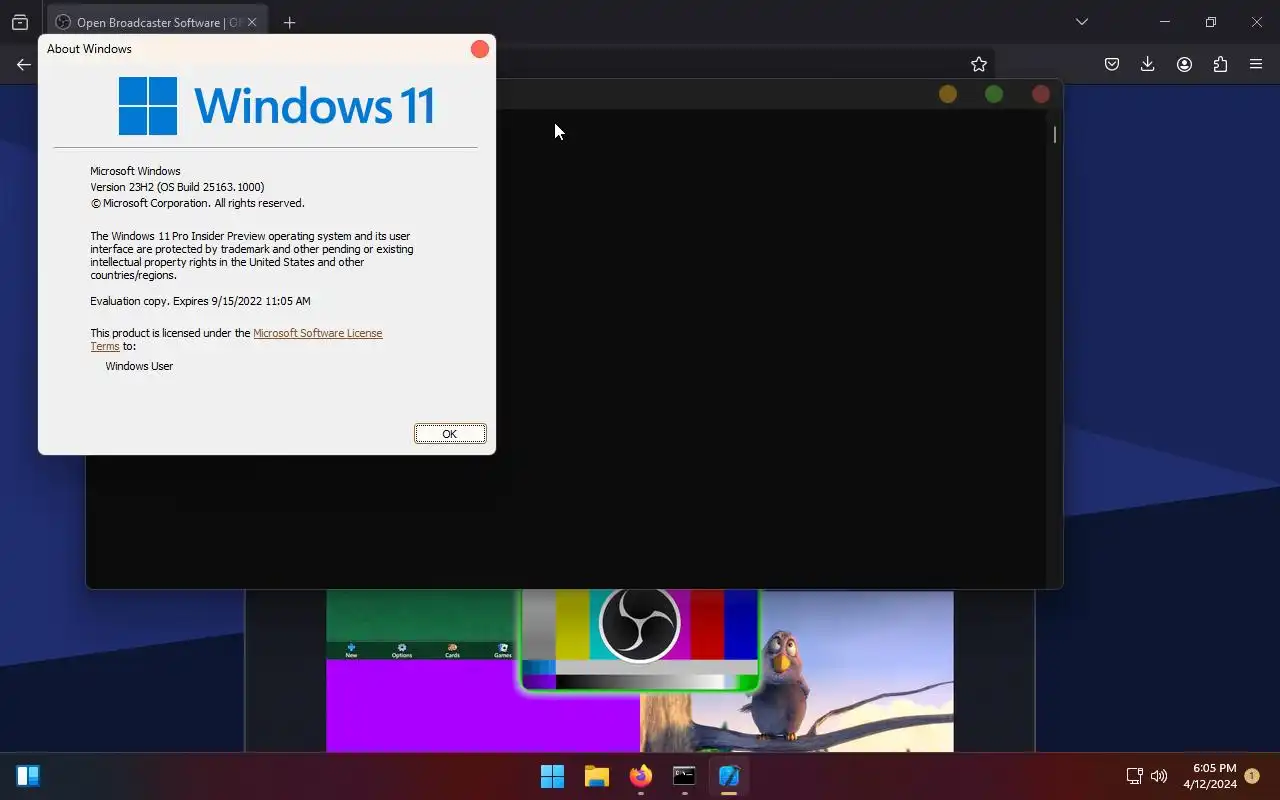This screenshot has height=800, width=1280.
Task: Click New icon in the solitaire screenshot
Action: (351, 650)
